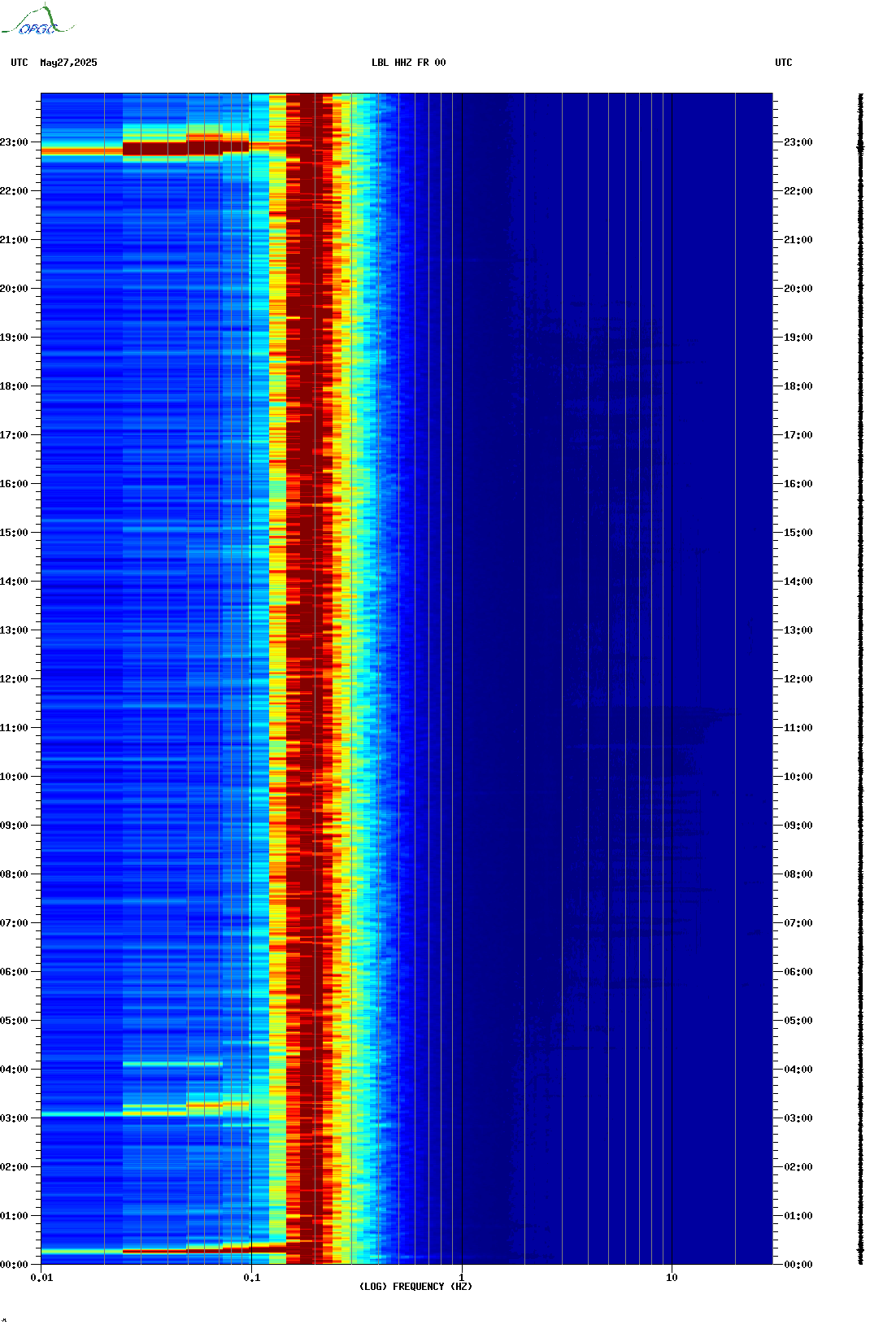
Task: Click the left-axis 13:00 time label
Action: (14, 630)
